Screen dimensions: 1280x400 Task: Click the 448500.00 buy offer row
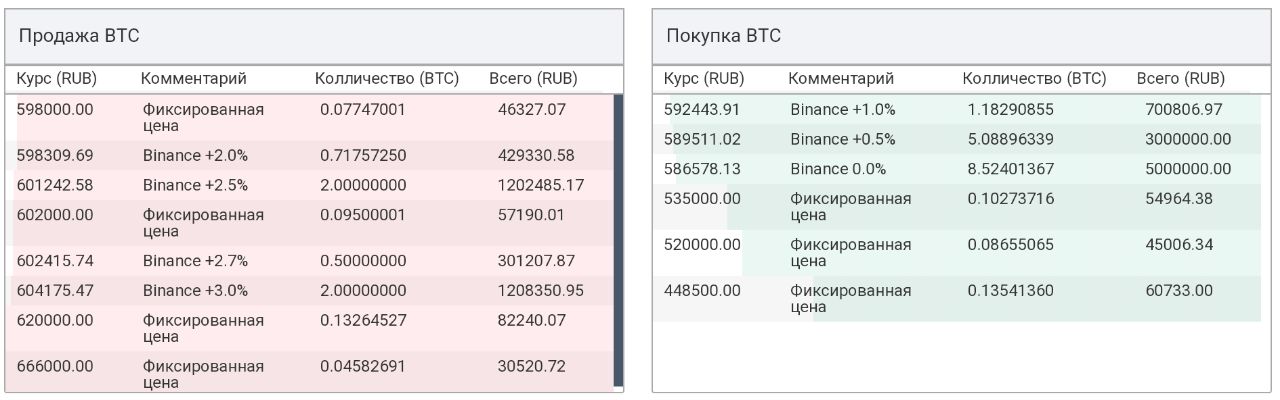957,299
